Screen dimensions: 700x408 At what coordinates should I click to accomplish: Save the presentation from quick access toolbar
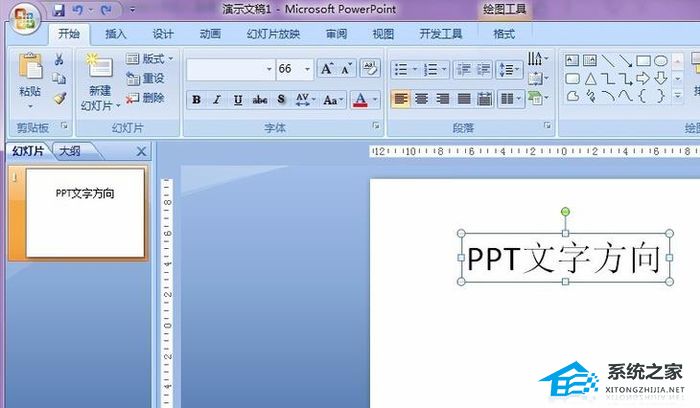[58, 9]
